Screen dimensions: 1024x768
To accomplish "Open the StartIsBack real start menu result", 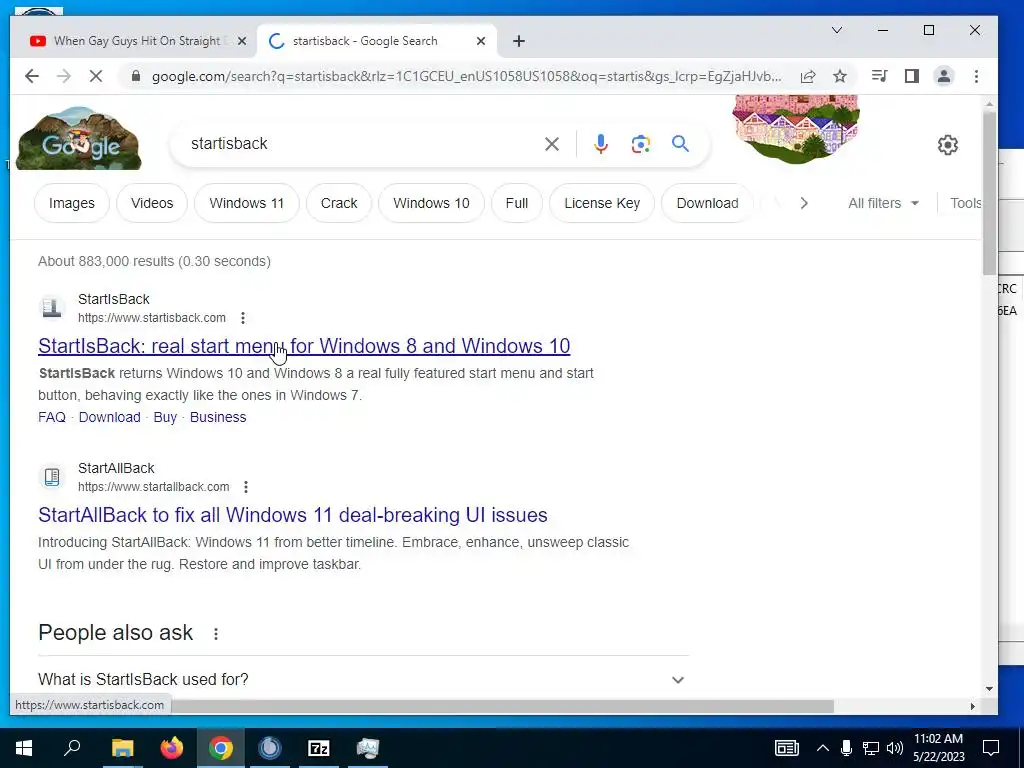I will point(304,346).
